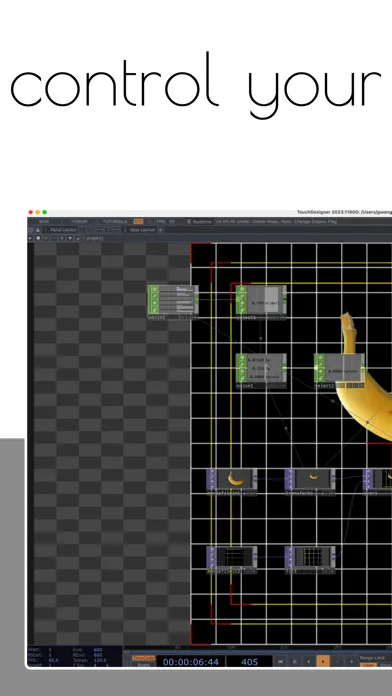The width and height of the screenshot is (392, 696).
Task: Open the TUTORIALS tab
Action: [x=115, y=221]
